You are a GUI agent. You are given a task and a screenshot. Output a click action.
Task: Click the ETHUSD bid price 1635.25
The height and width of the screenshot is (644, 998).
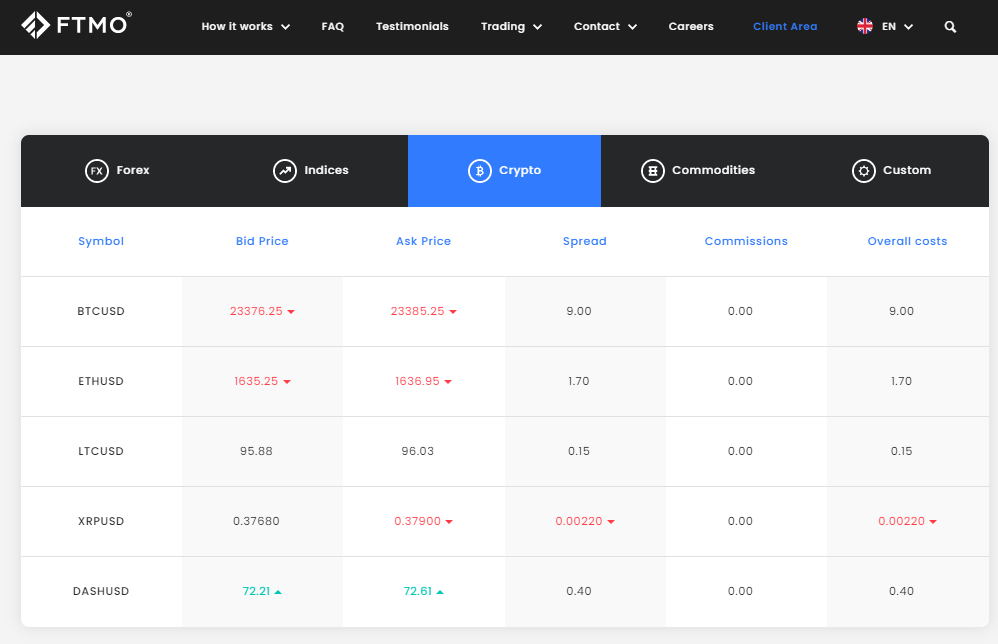256,381
